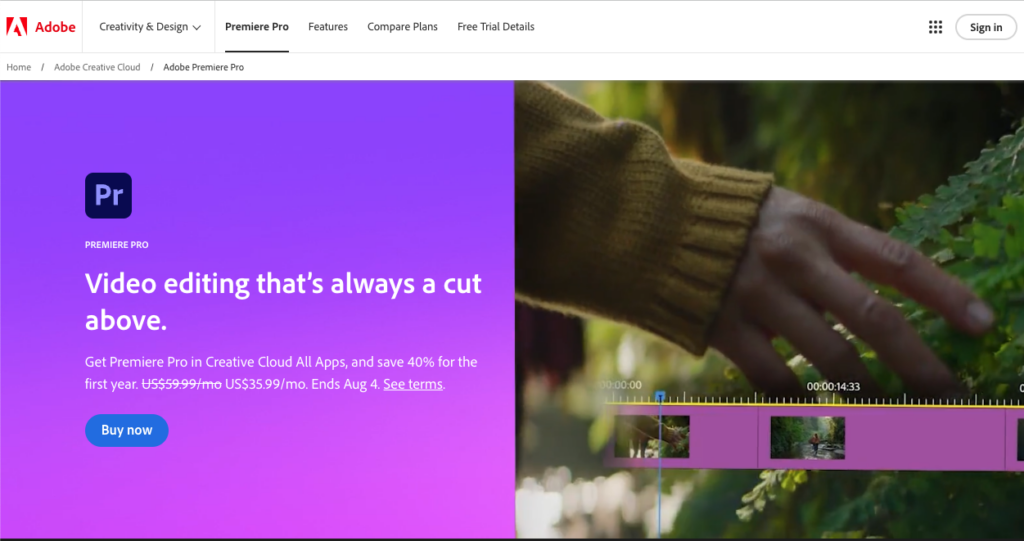
Task: Select the Premiere Pro nav tab
Action: coord(257,27)
